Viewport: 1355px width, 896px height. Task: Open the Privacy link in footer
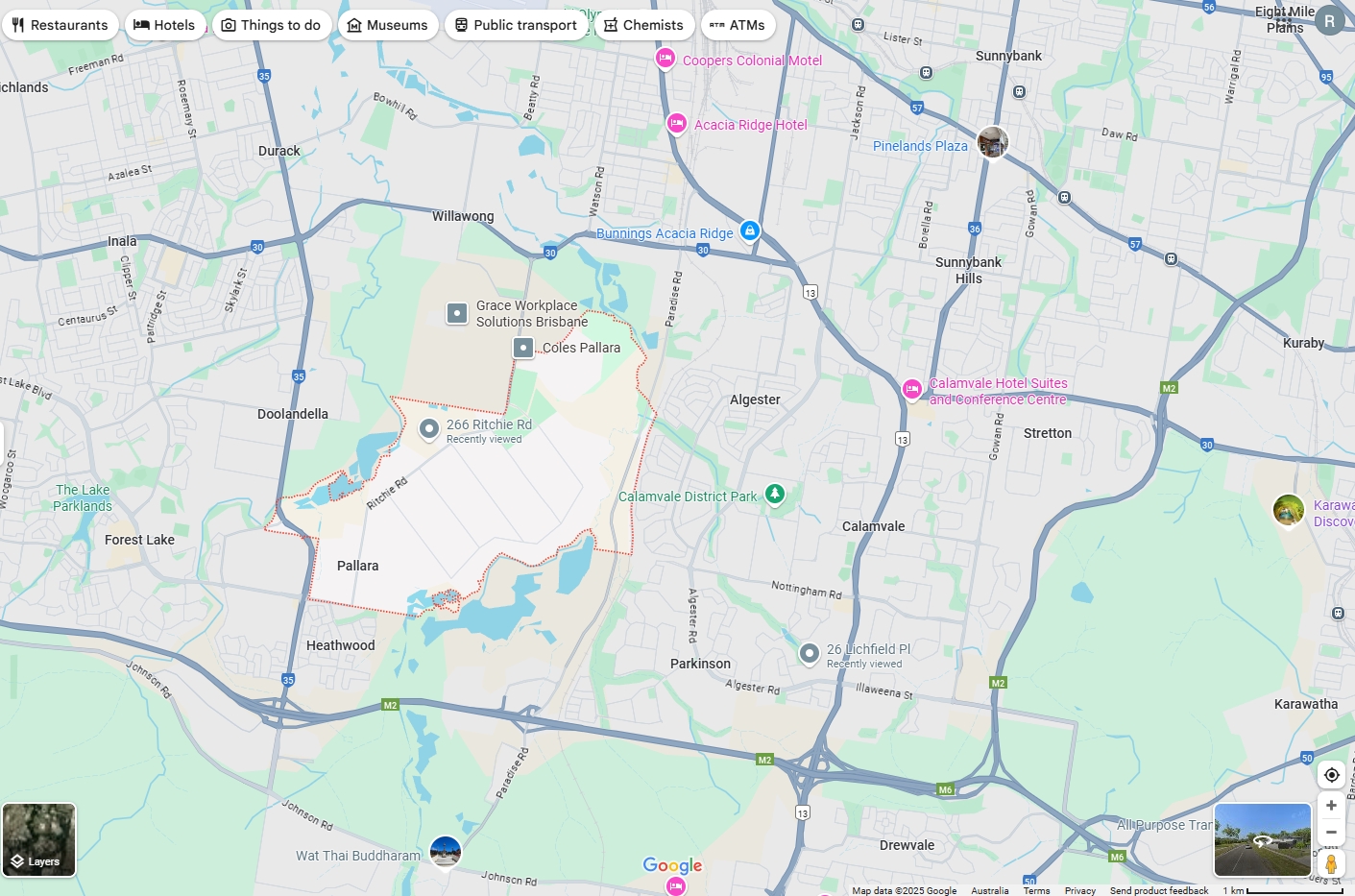coord(1079,891)
